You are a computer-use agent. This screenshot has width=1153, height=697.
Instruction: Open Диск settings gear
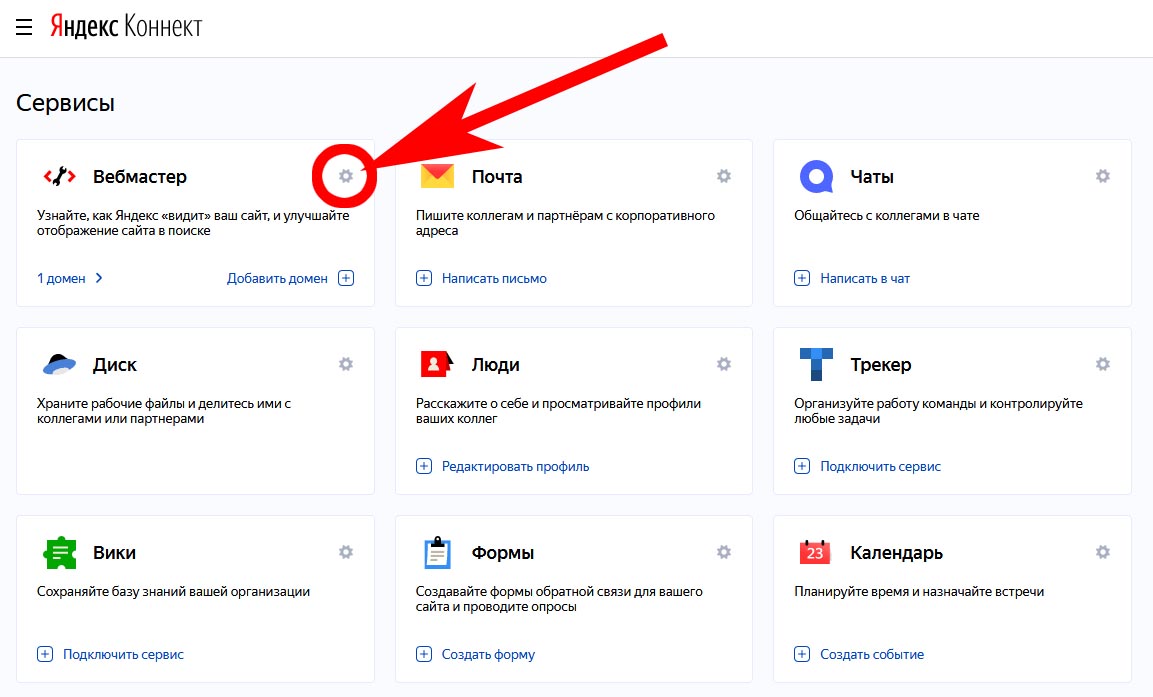coord(346,364)
